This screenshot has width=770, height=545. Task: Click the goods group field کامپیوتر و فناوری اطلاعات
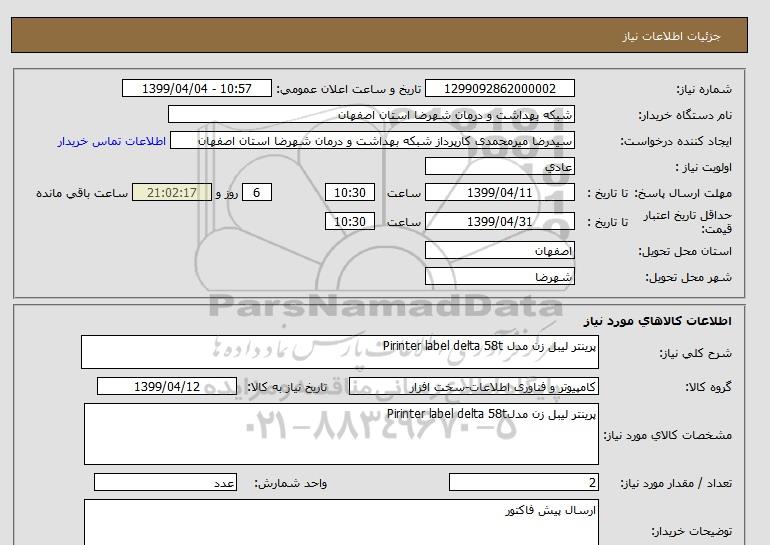pyautogui.click(x=474, y=386)
